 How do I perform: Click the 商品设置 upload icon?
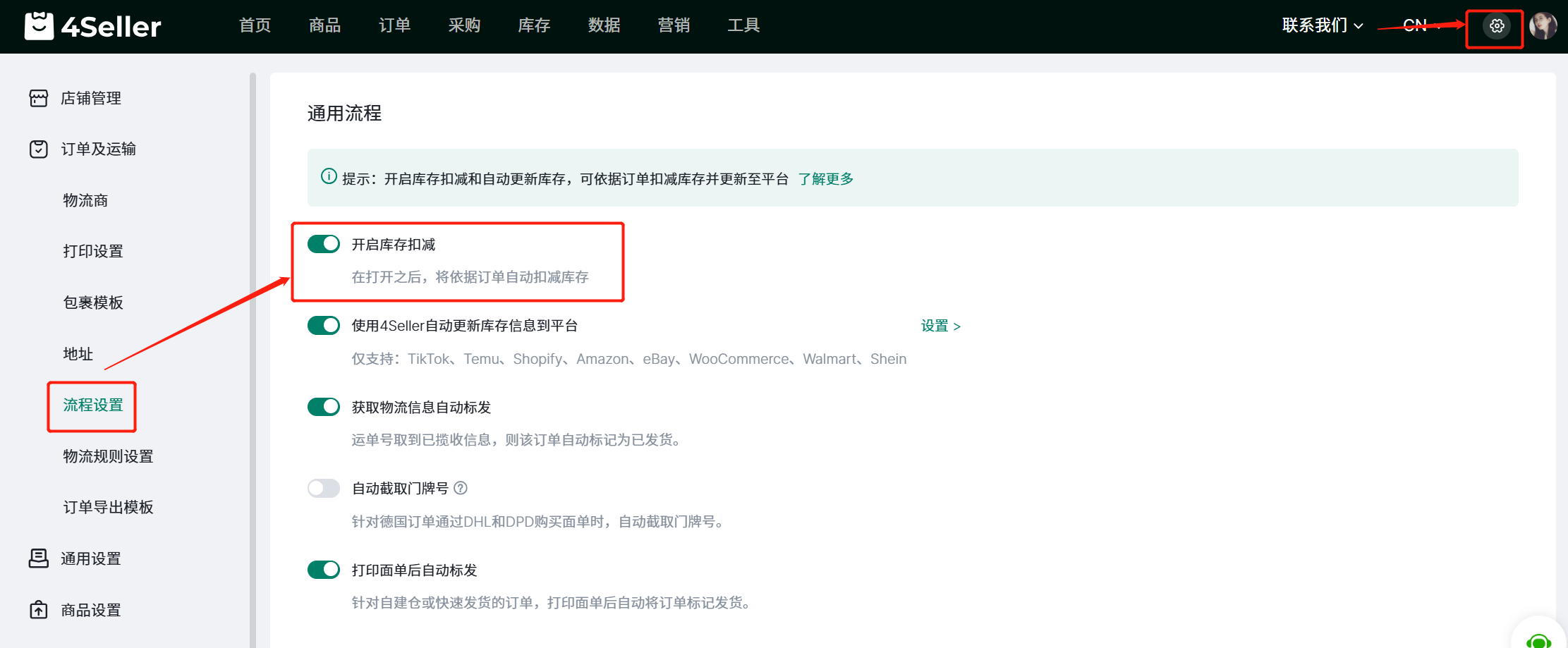[39, 610]
